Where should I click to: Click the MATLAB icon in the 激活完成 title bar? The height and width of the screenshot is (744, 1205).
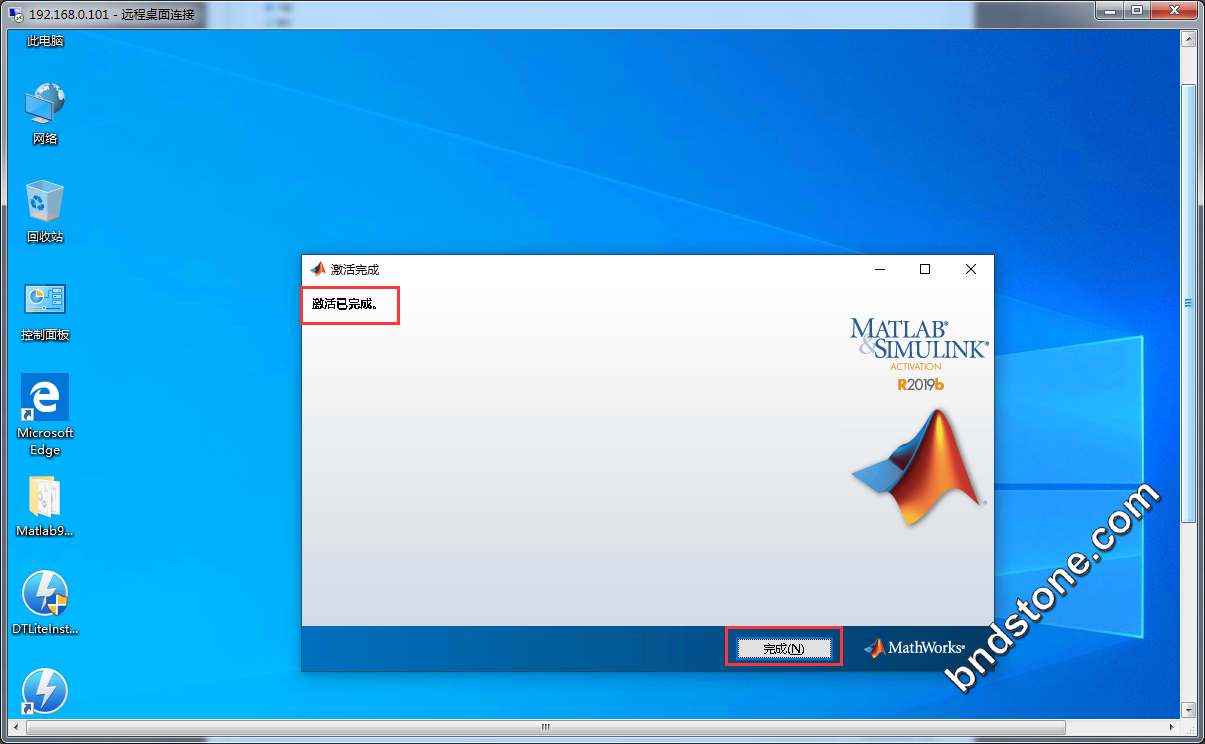[318, 269]
